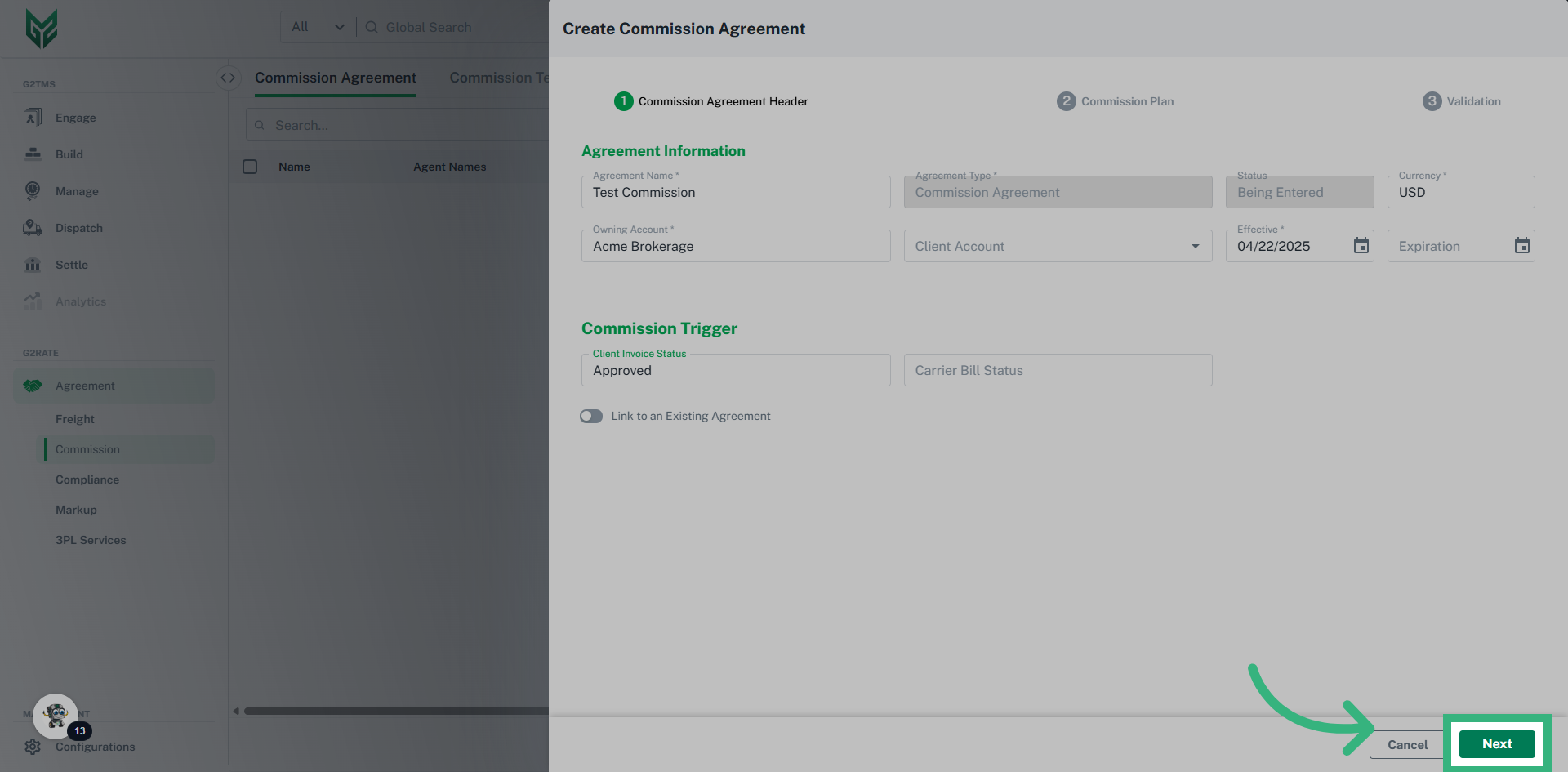Open the Analytics module icon
Viewport: 1568px width, 772px height.
(x=33, y=301)
